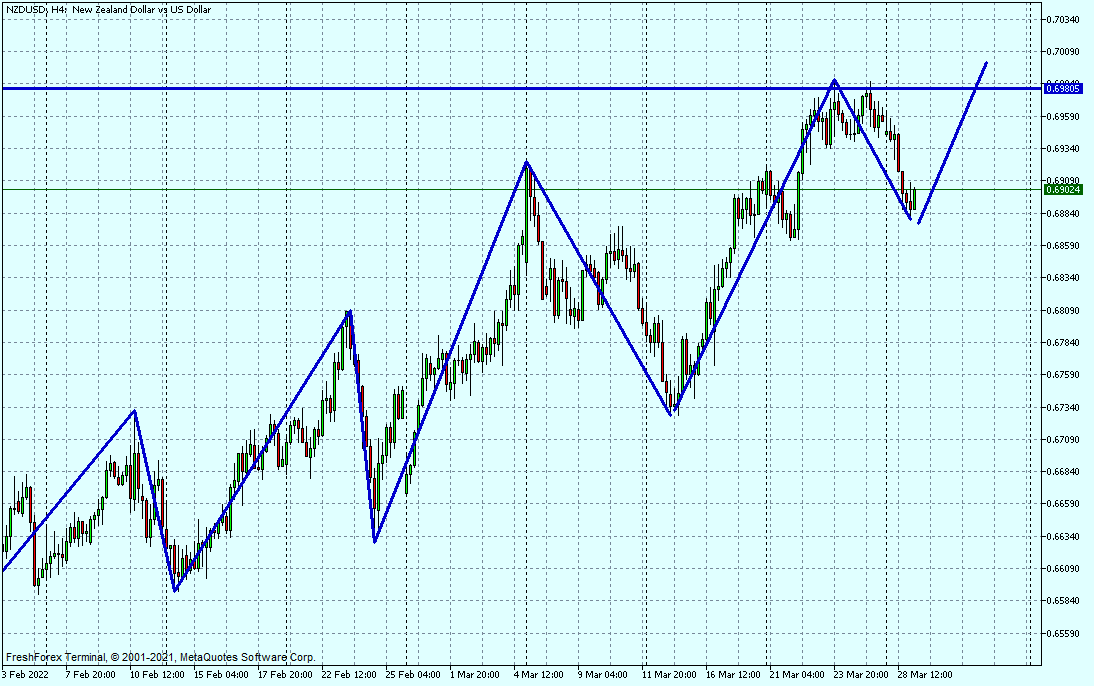Click trend line low near 11 Mar 20:00
The width and height of the screenshot is (1094, 686).
(x=673, y=414)
